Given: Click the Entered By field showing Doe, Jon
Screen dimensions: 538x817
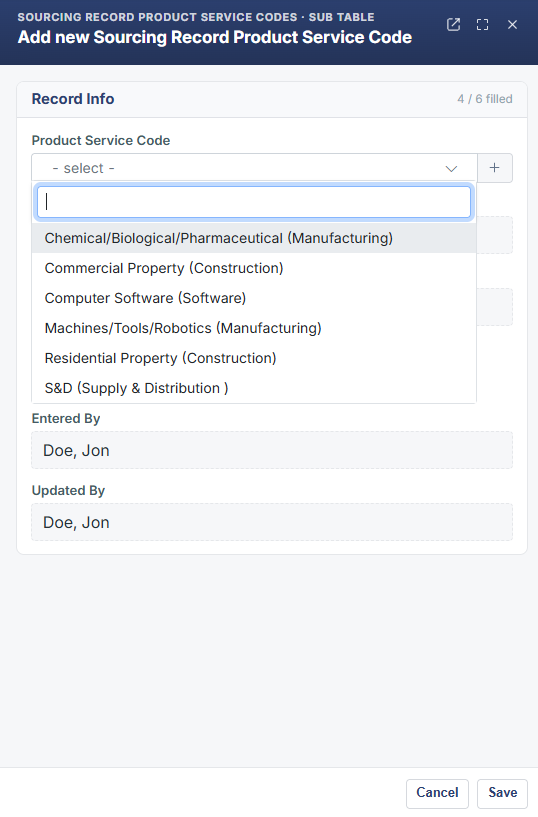Looking at the screenshot, I should click(x=272, y=450).
